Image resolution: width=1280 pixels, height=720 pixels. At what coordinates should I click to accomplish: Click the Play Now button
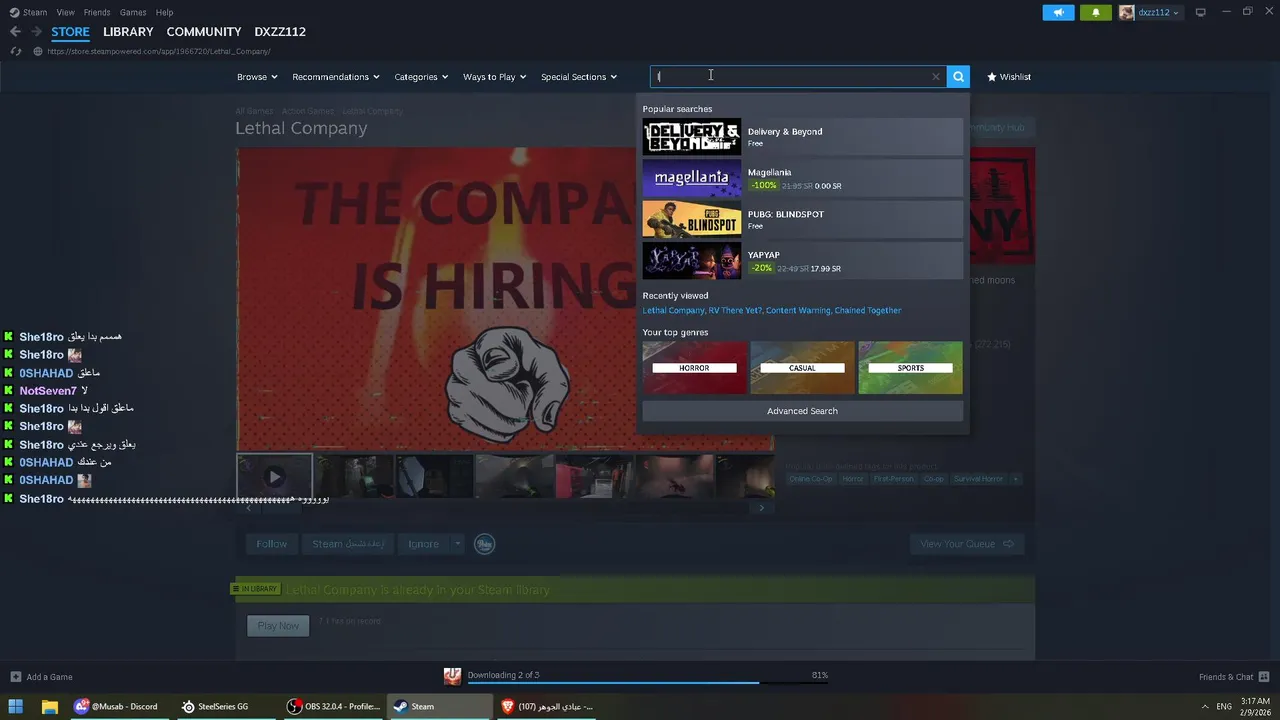click(278, 626)
